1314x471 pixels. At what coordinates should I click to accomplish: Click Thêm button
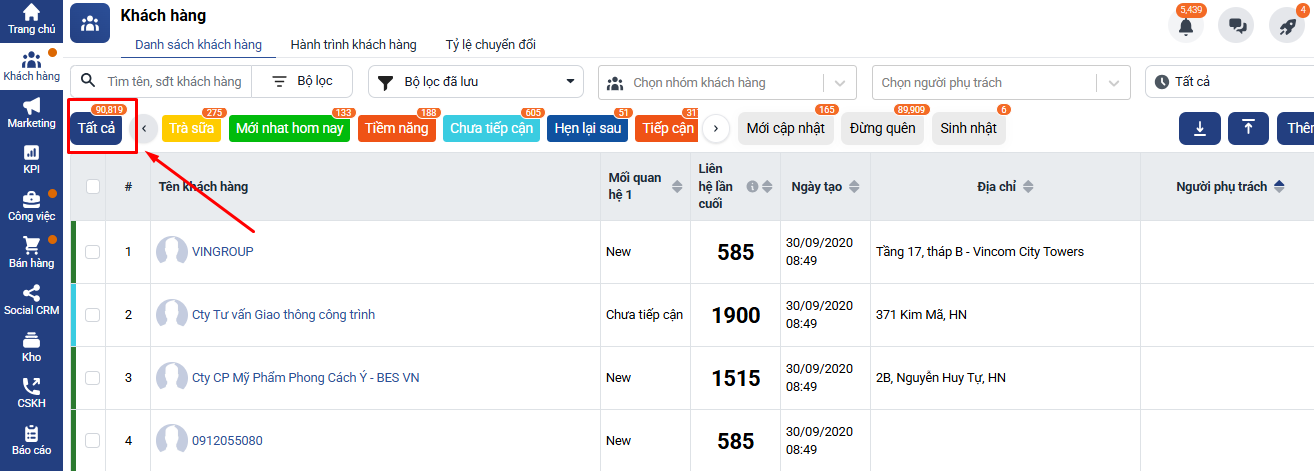[1296, 129]
